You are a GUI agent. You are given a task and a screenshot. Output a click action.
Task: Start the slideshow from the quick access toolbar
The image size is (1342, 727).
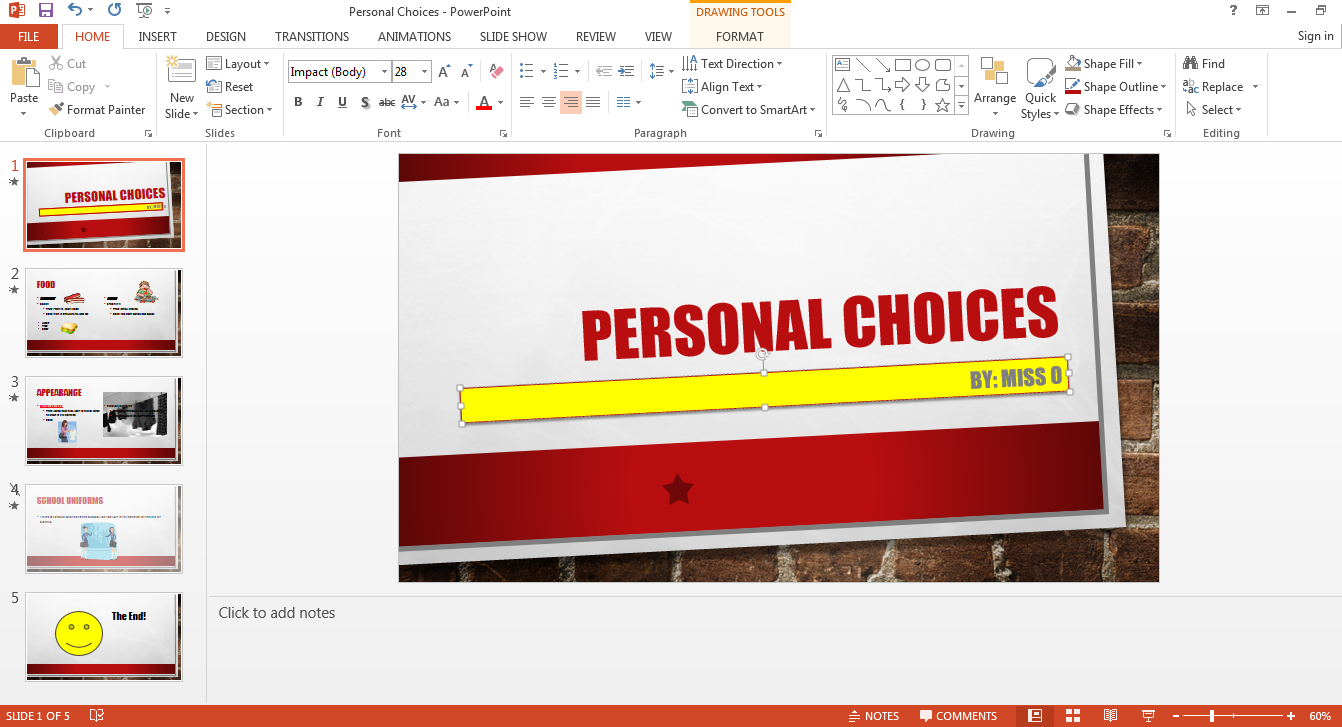[144, 11]
